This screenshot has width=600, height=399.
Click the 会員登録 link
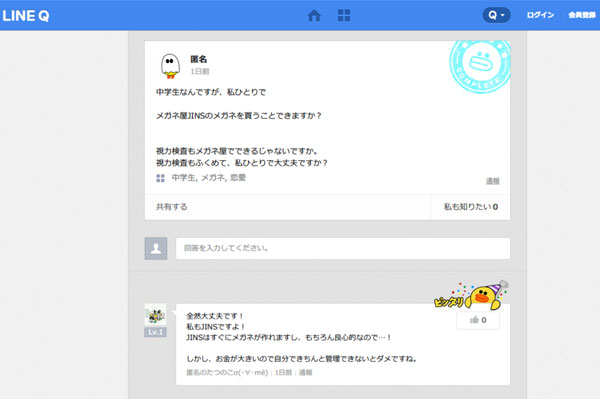(x=582, y=15)
